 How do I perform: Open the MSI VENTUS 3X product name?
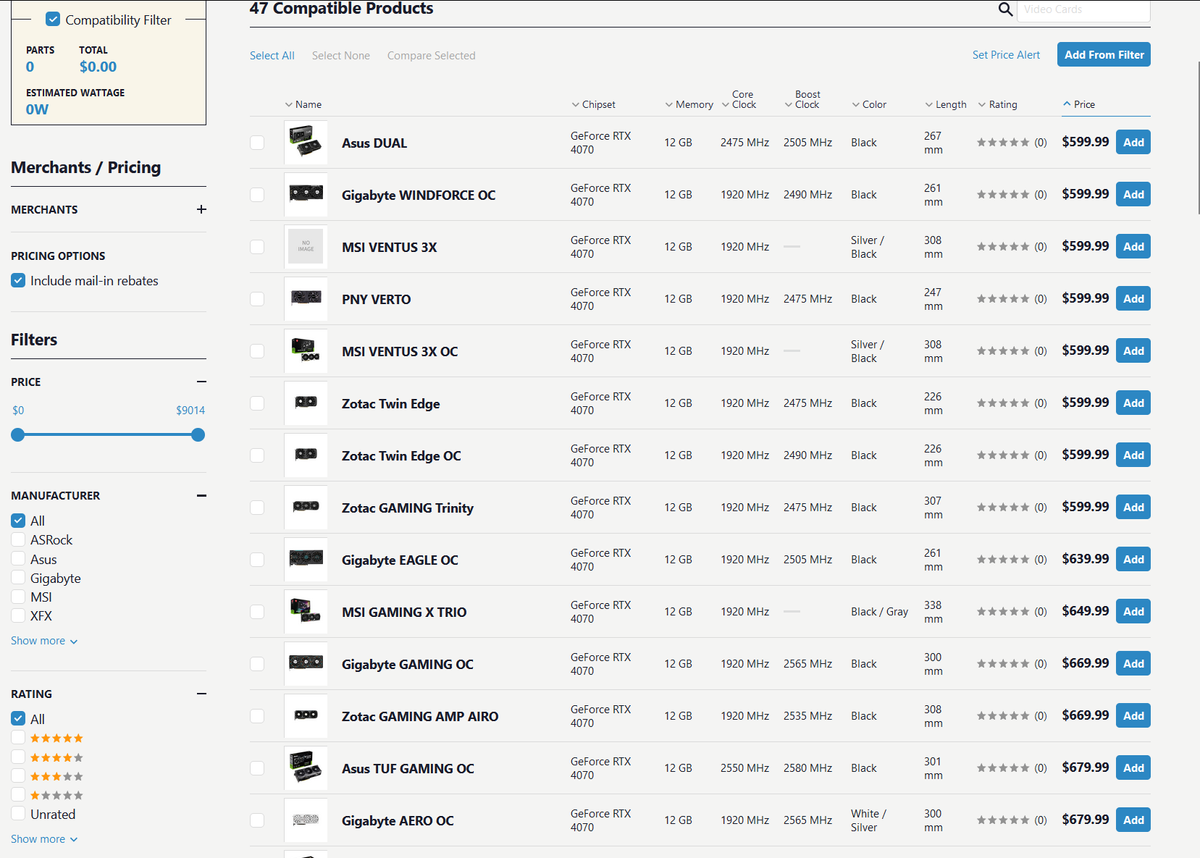coord(389,247)
